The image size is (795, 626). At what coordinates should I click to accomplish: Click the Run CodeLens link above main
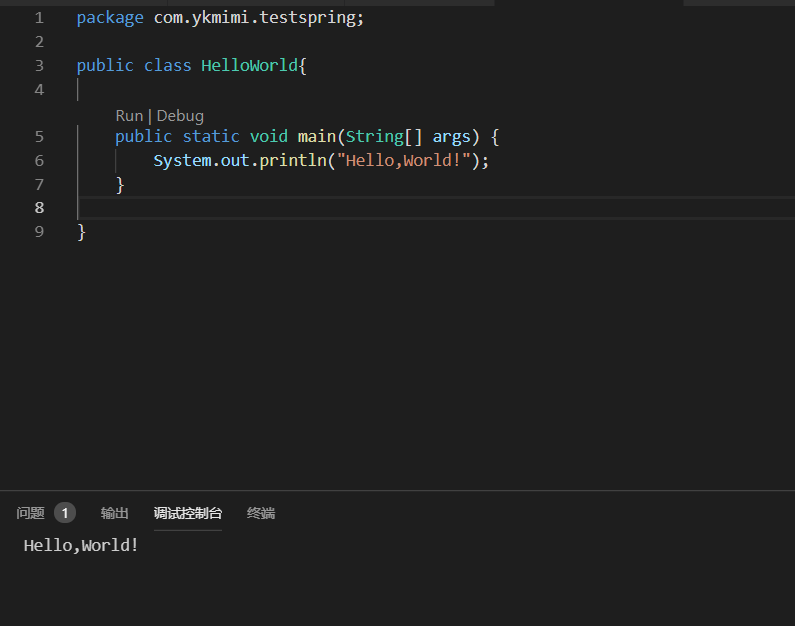[129, 116]
